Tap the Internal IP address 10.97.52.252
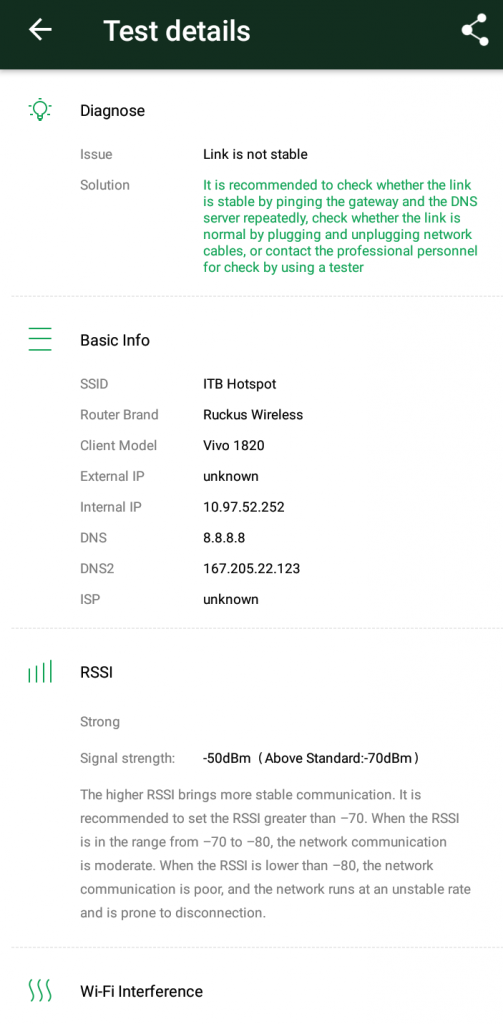The width and height of the screenshot is (503, 1024). tap(244, 507)
